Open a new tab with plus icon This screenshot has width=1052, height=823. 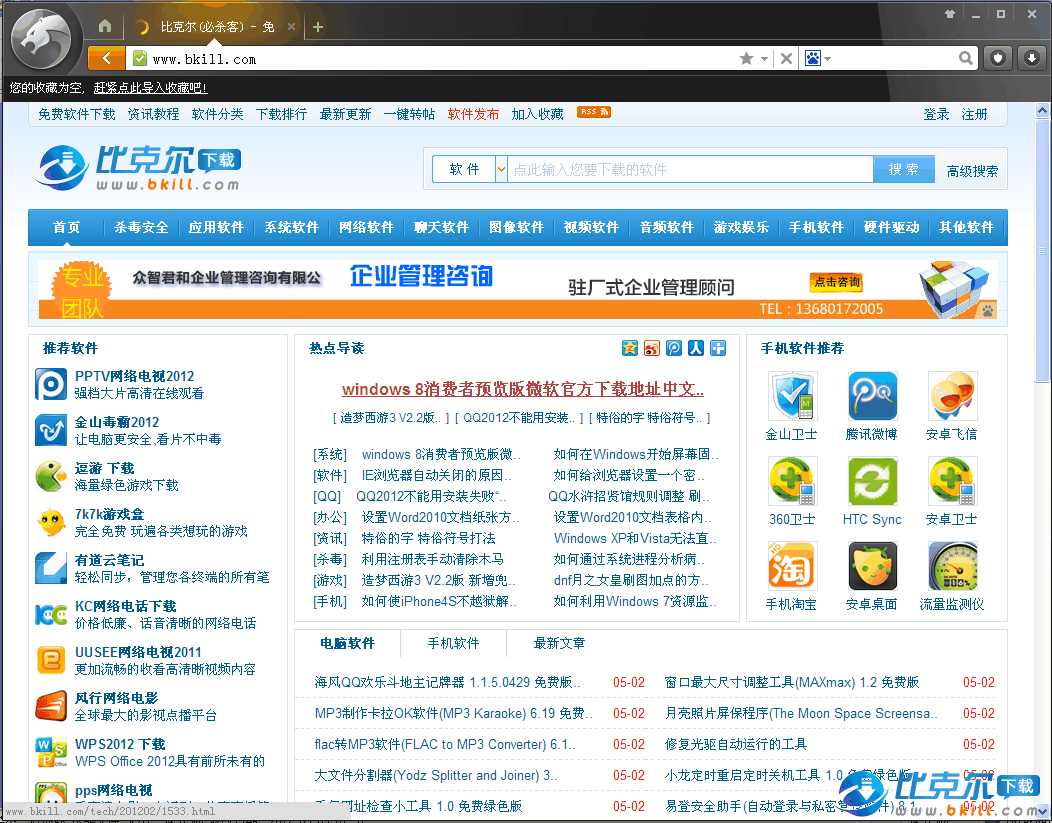coord(318,27)
